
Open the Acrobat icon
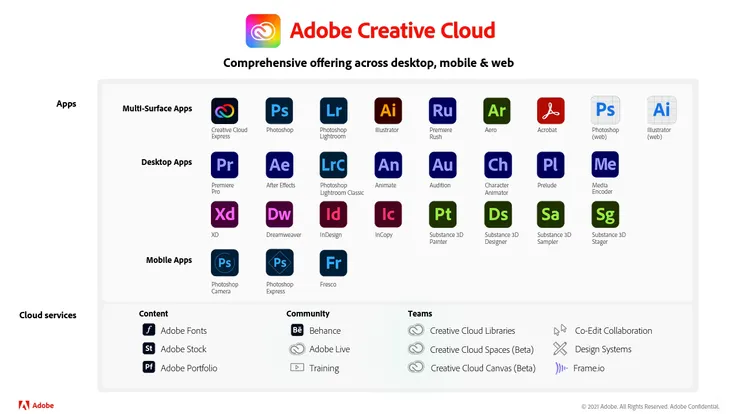(551, 110)
